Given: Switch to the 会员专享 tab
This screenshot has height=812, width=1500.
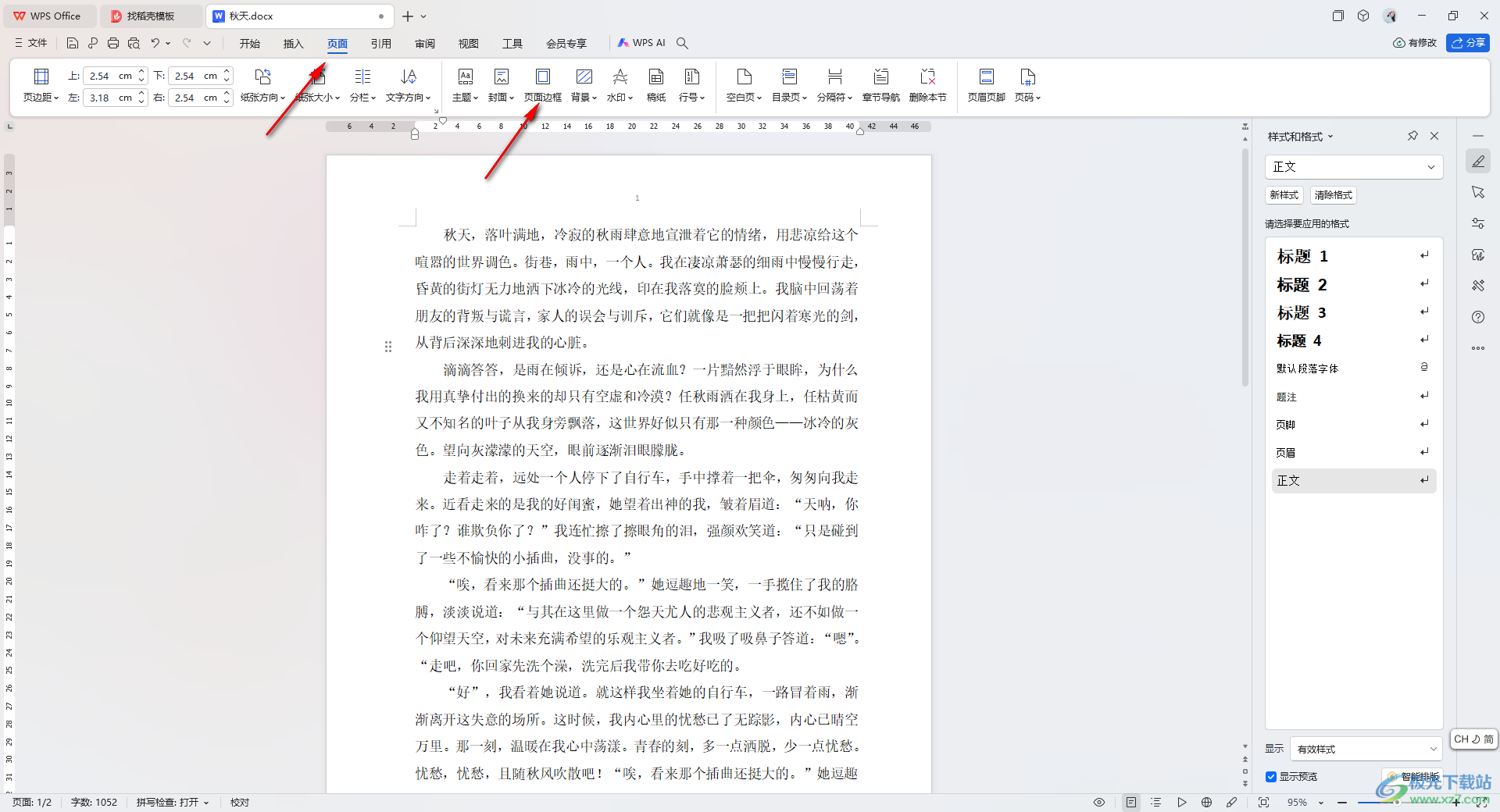Looking at the screenshot, I should point(566,44).
